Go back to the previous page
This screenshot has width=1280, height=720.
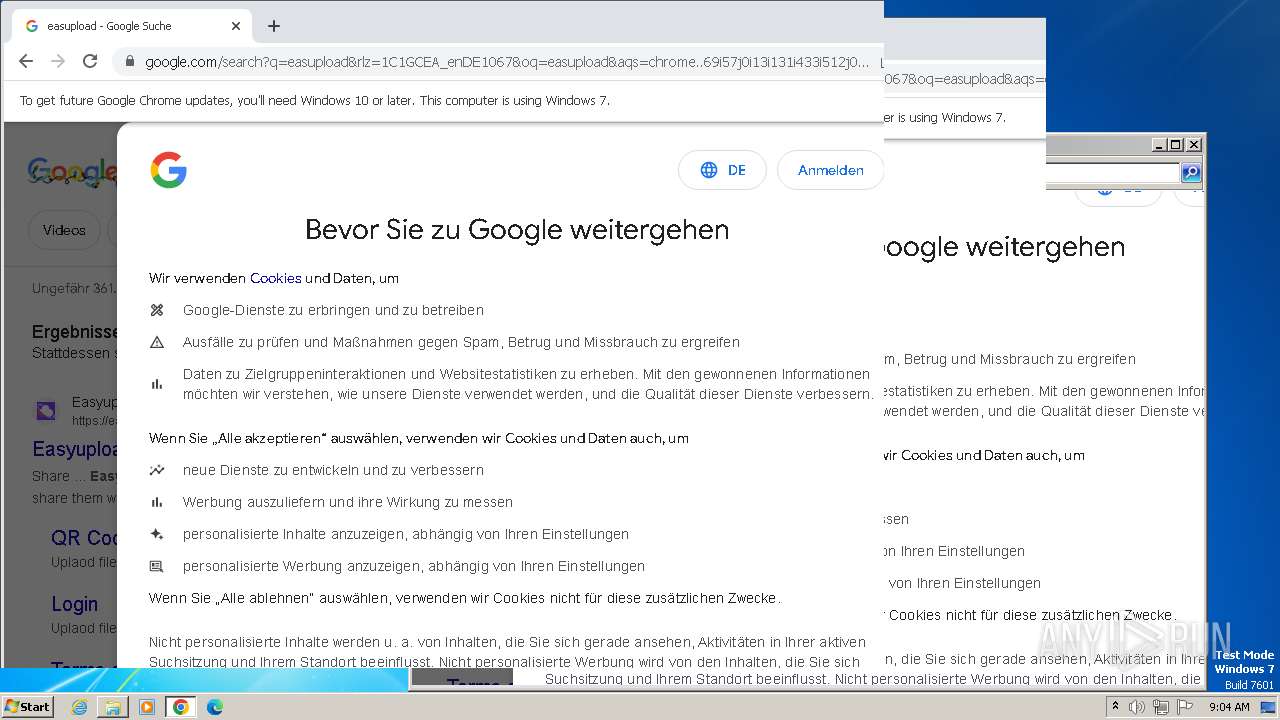tap(26, 61)
